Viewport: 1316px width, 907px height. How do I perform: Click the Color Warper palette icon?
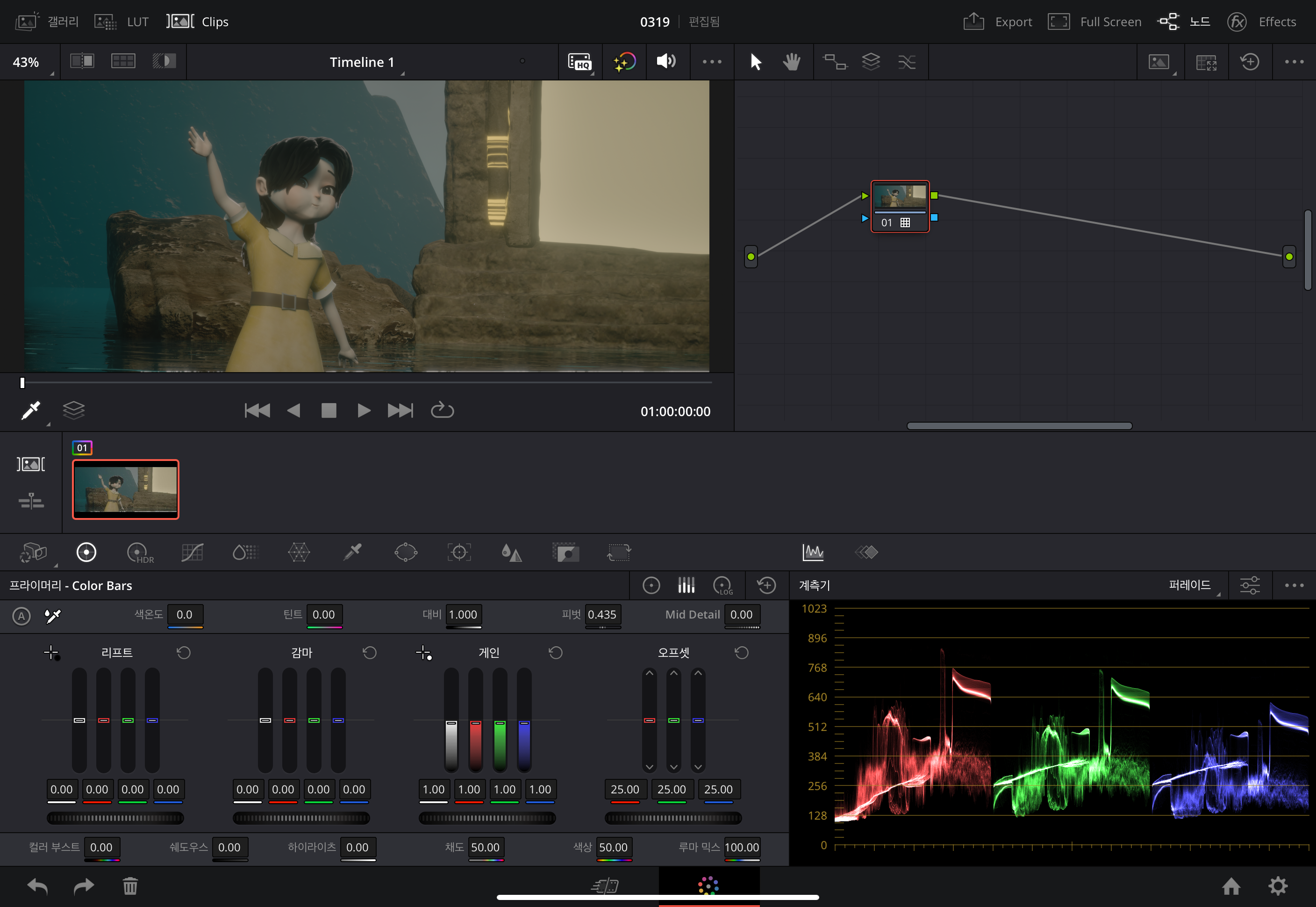299,553
